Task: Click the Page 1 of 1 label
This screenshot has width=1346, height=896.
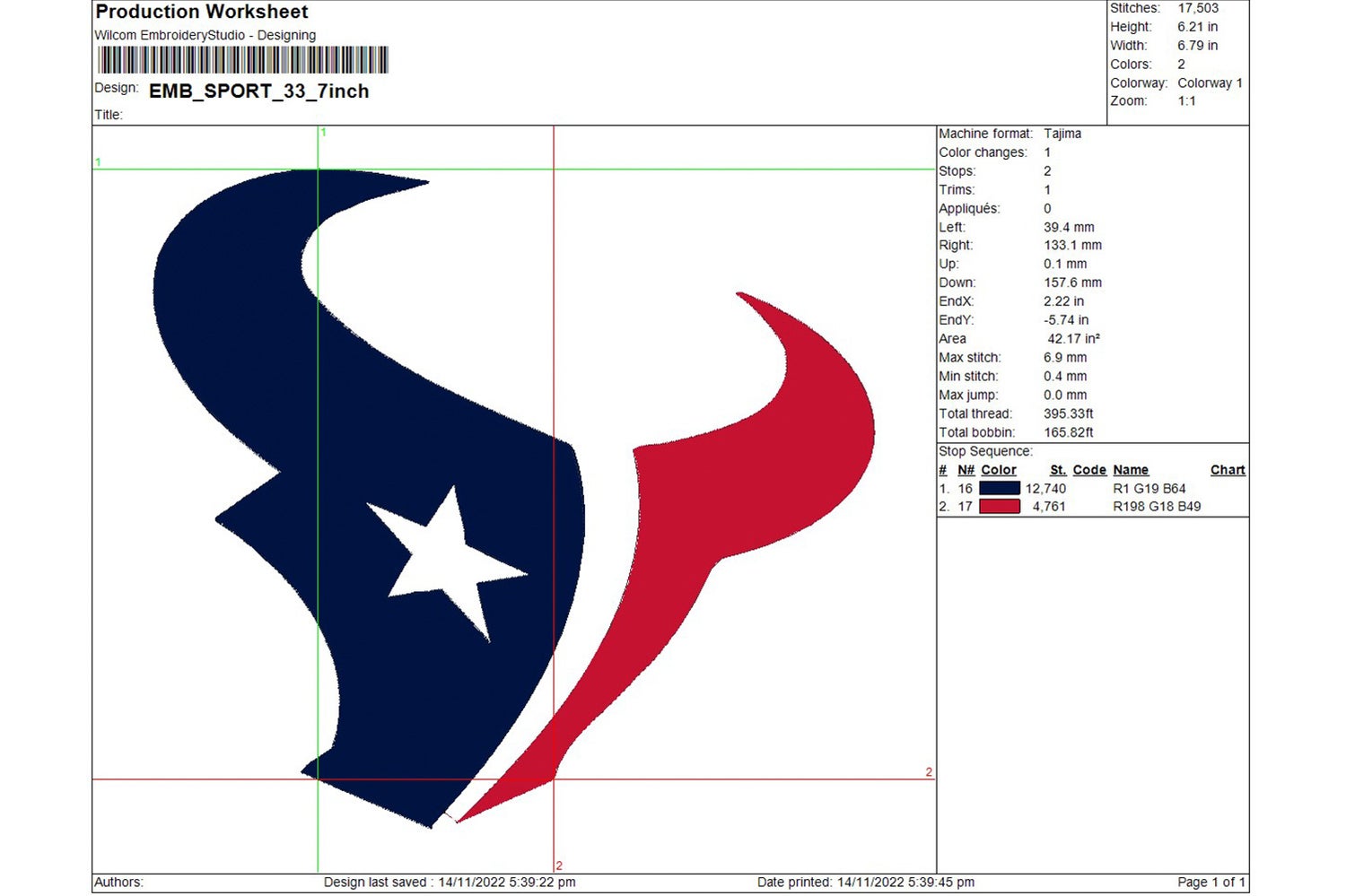Action: 1210,882
